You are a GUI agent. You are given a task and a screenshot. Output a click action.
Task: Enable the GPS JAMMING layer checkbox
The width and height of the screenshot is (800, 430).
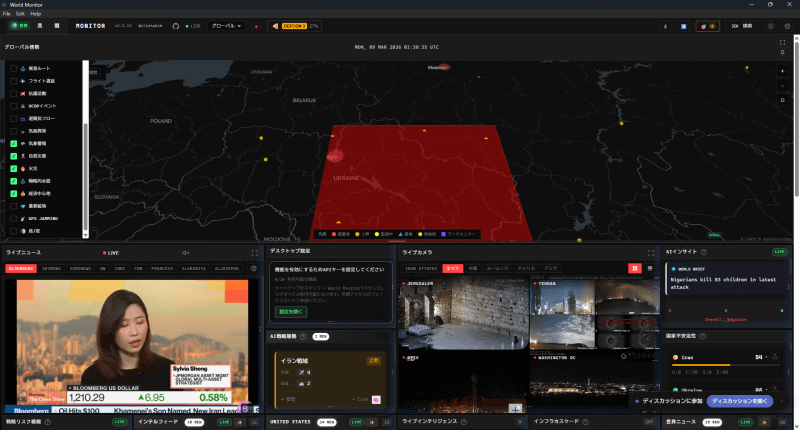pyautogui.click(x=14, y=219)
